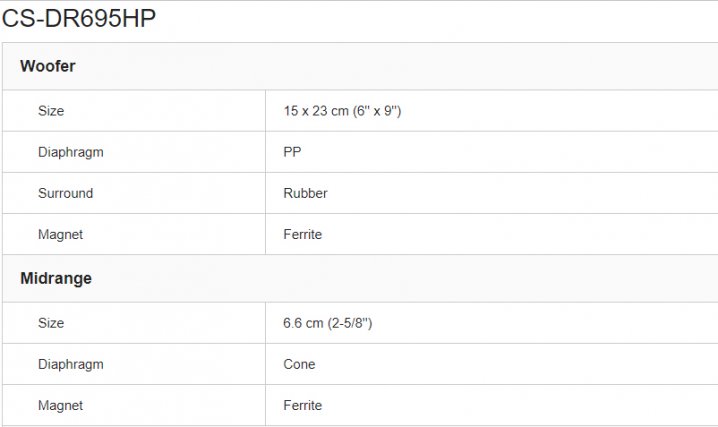The height and width of the screenshot is (427, 718).
Task: Select the Woofer section header
Action: coord(48,66)
